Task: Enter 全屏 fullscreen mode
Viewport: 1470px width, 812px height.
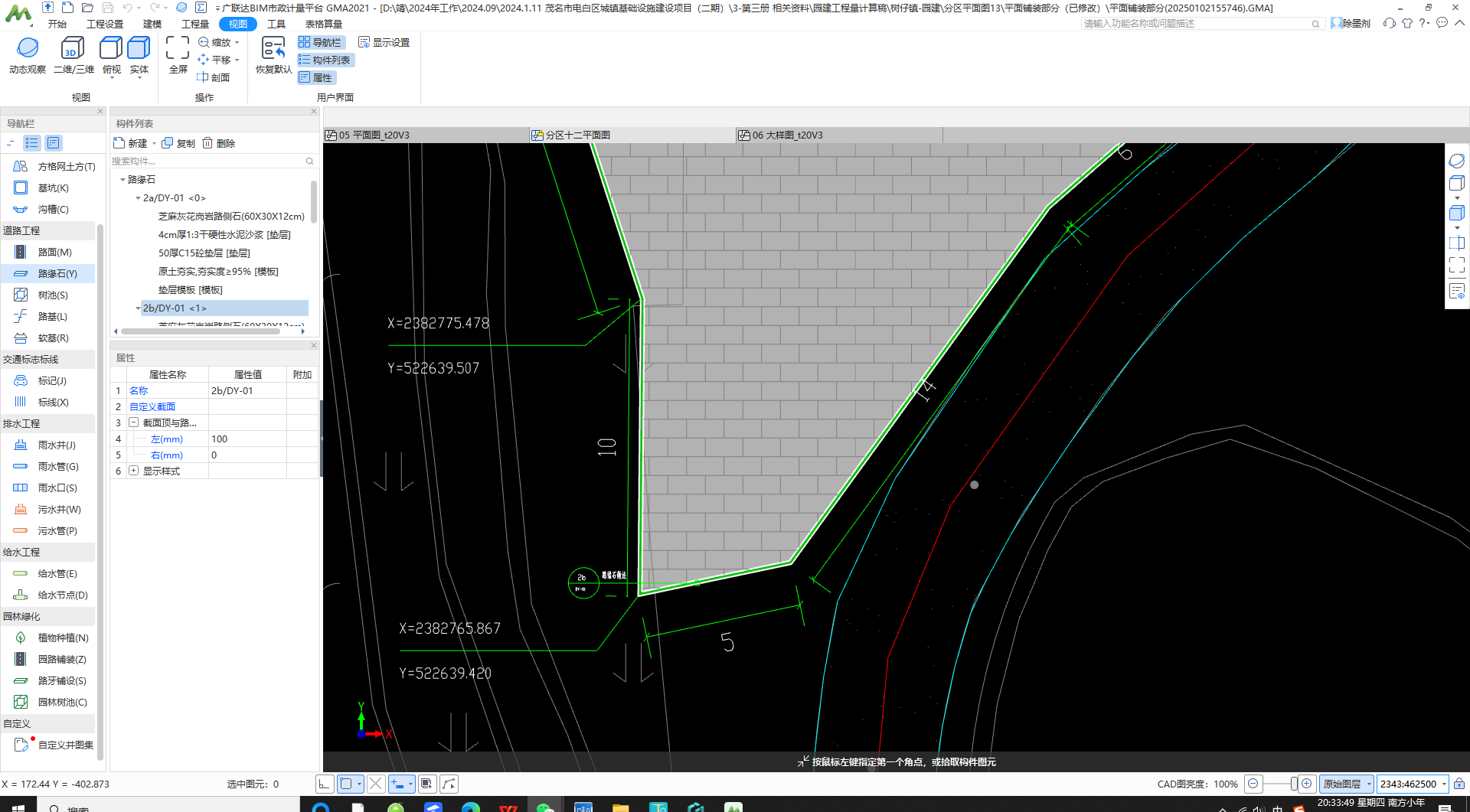Action: coord(178,56)
